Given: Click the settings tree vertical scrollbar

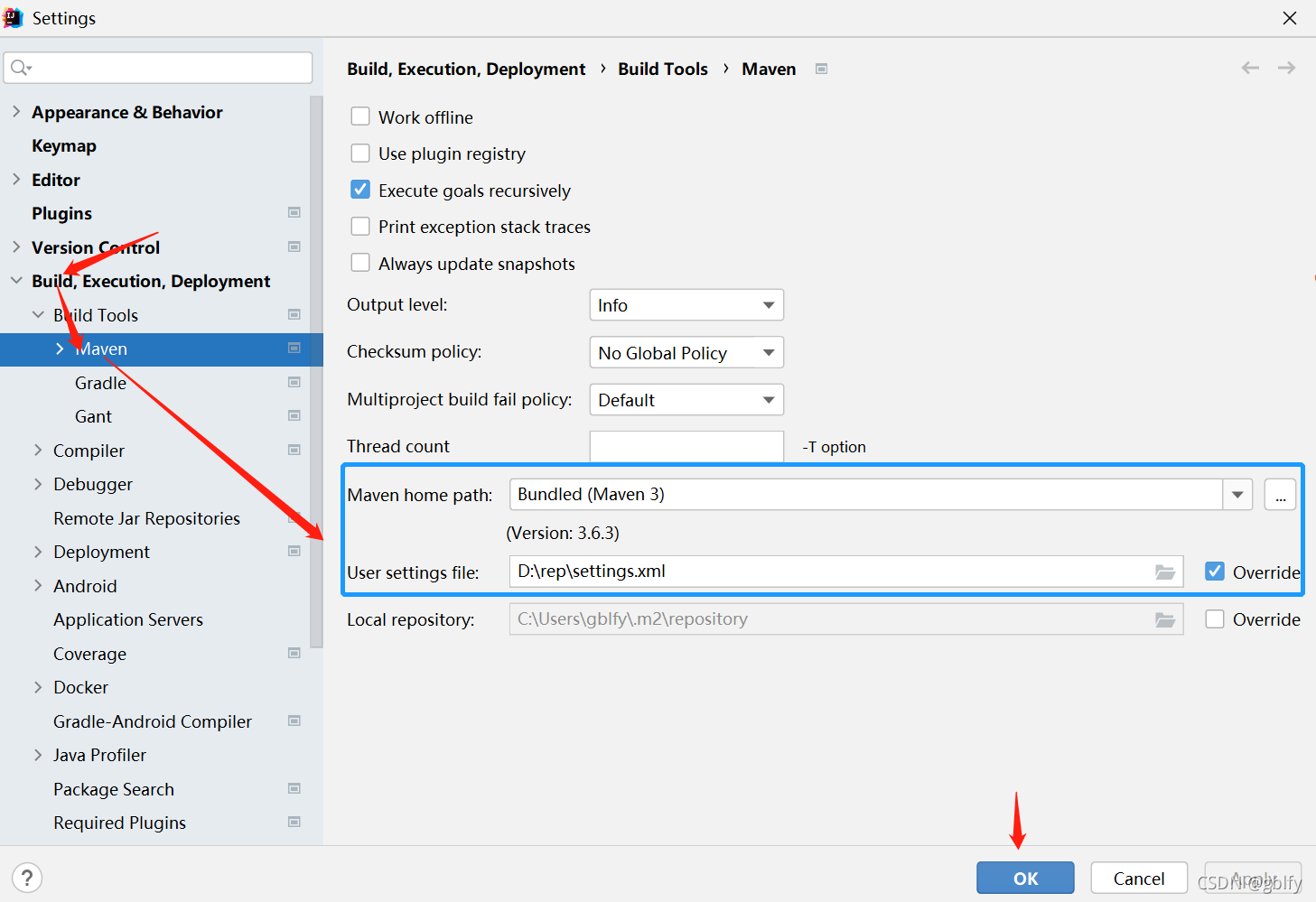Looking at the screenshot, I should (x=316, y=372).
